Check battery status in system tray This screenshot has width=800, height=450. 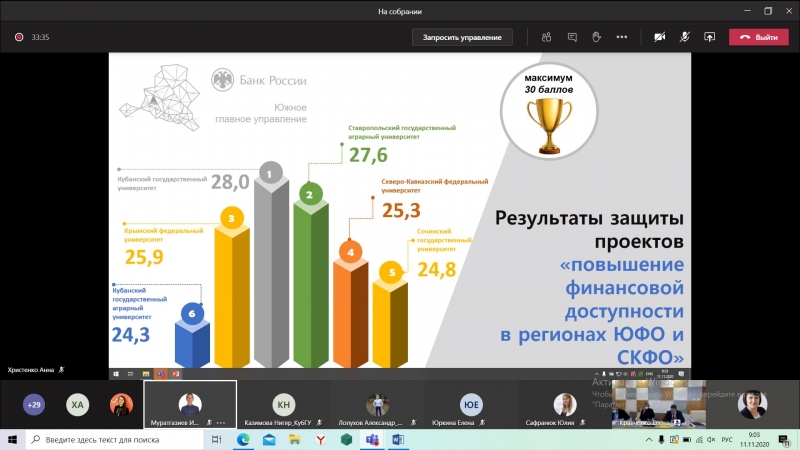coord(687,440)
